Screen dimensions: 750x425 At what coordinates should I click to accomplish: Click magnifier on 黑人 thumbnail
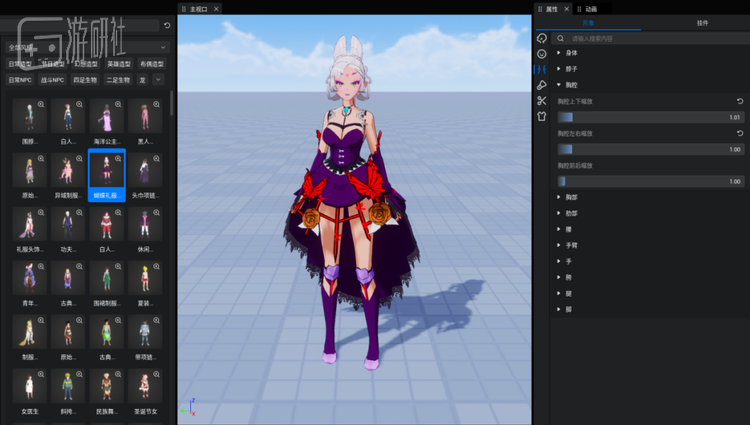(x=156, y=104)
